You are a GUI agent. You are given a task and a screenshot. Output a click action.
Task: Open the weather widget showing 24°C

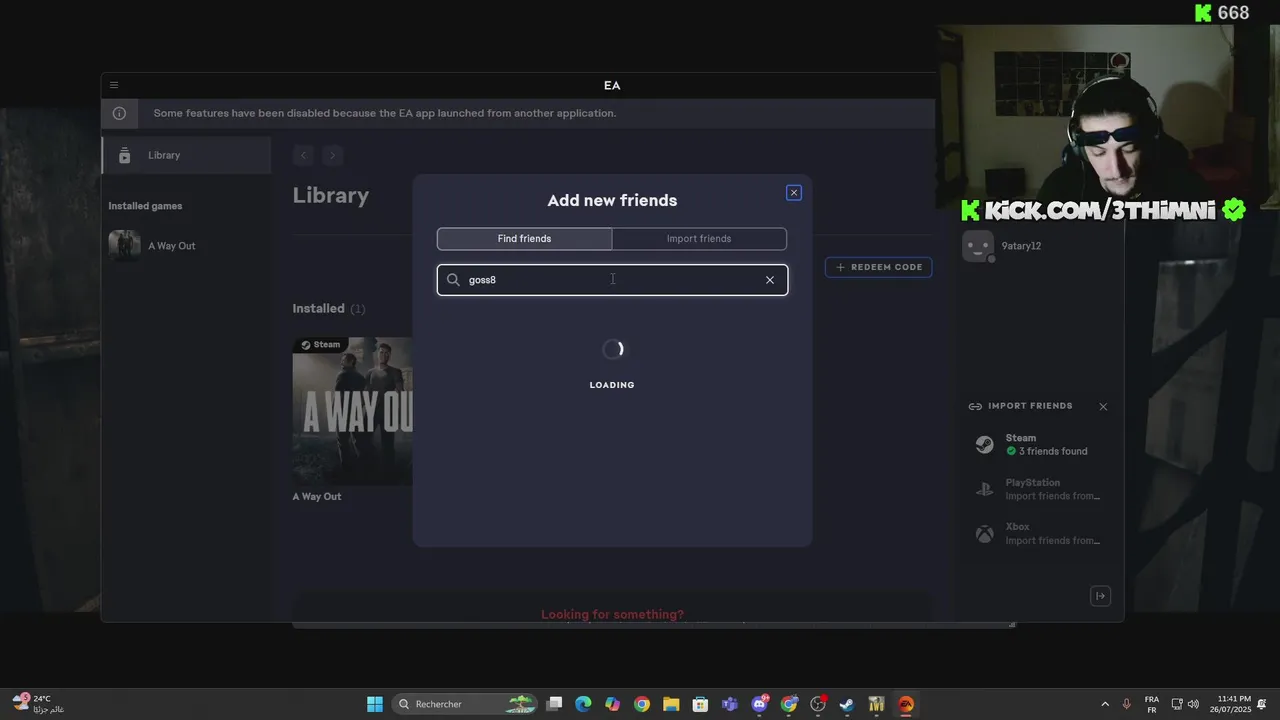(38, 704)
